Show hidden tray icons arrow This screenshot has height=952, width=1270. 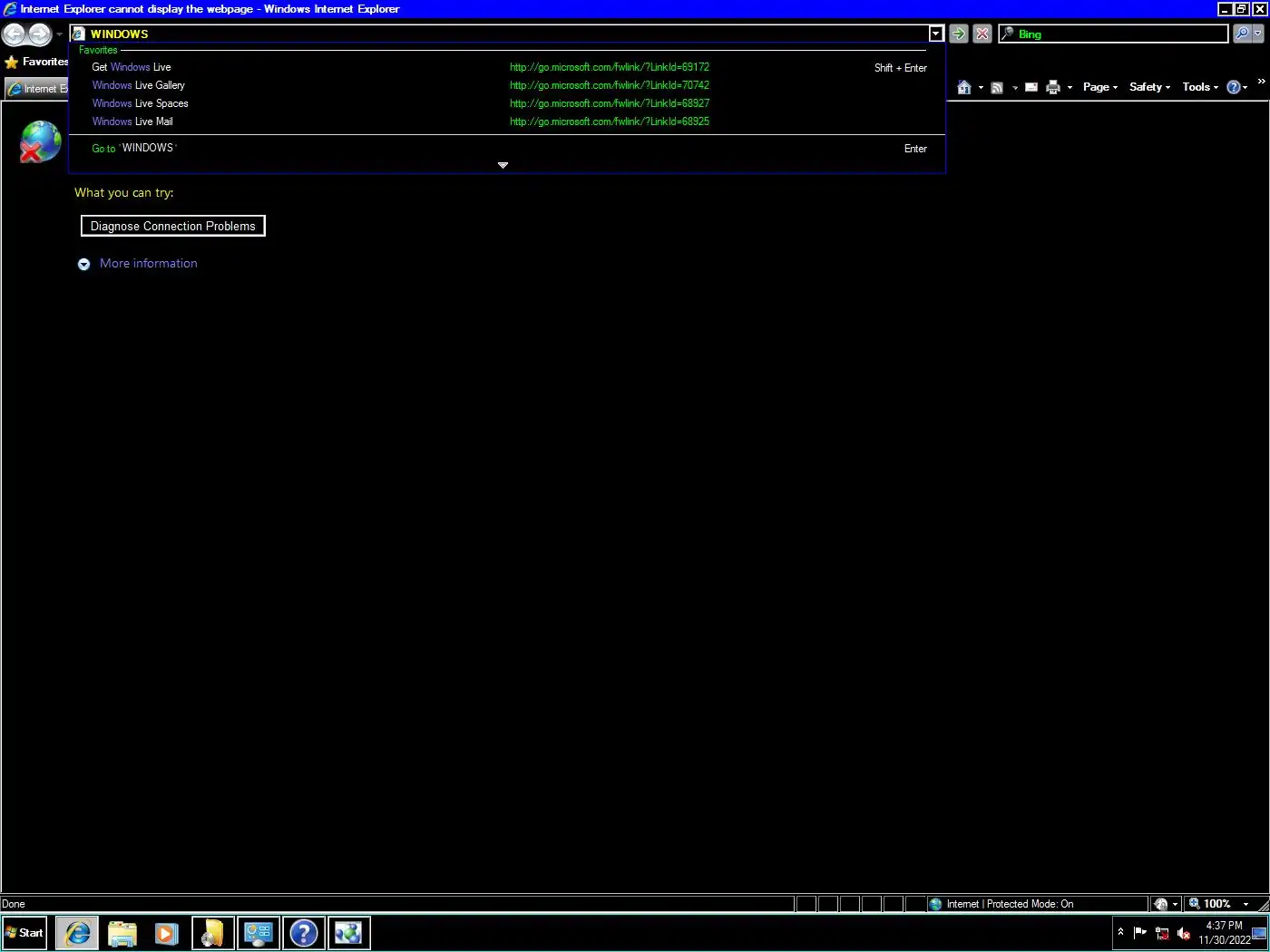(1120, 932)
